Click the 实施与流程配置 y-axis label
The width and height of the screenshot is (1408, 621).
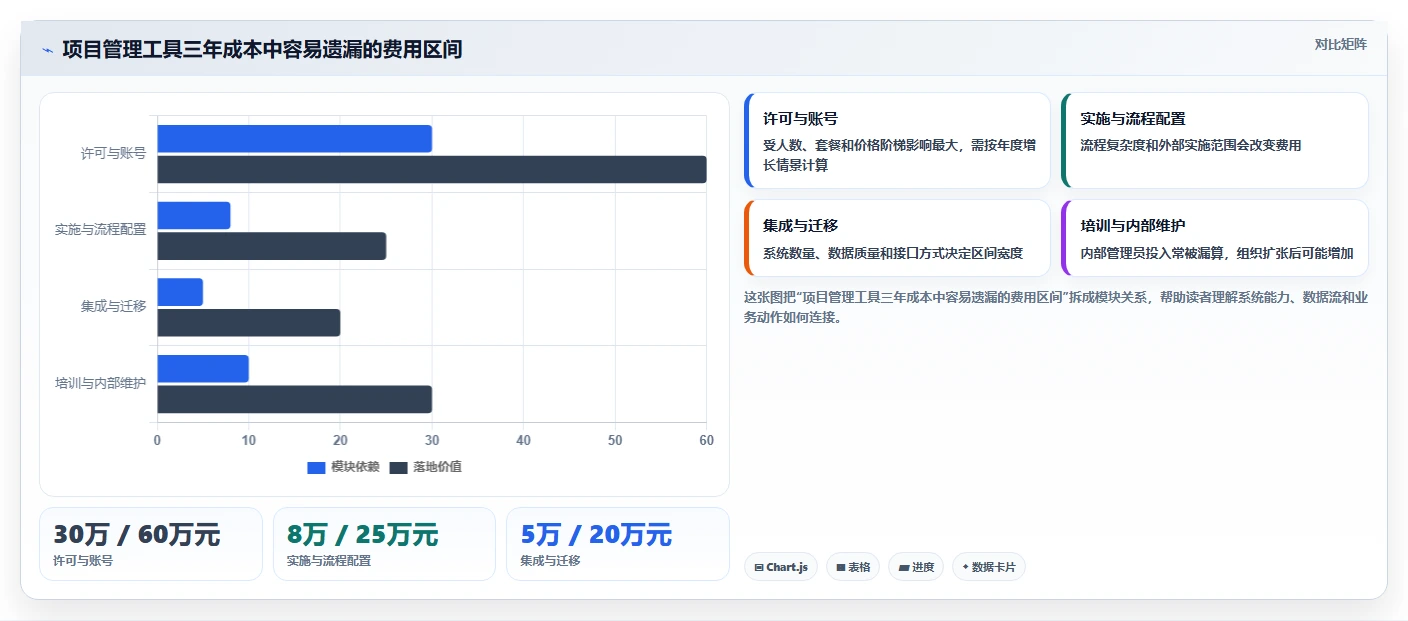(100, 230)
